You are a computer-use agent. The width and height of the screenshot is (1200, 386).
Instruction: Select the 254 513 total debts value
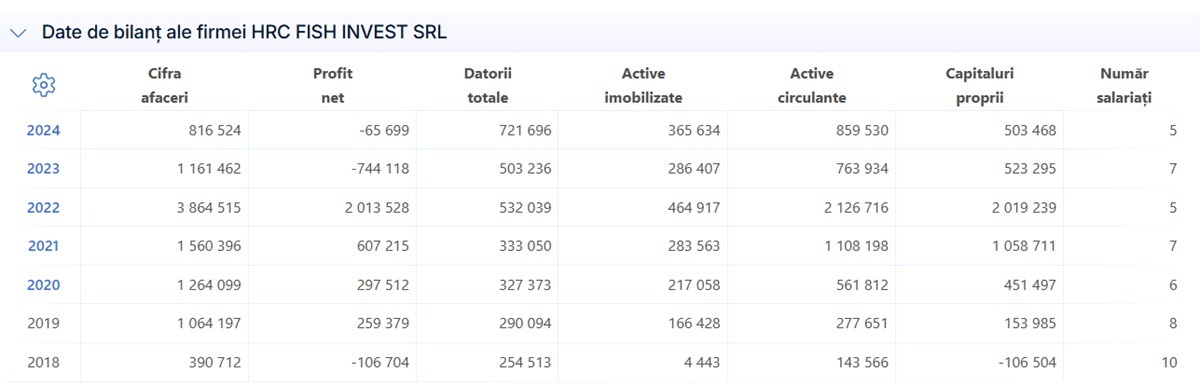pos(524,362)
